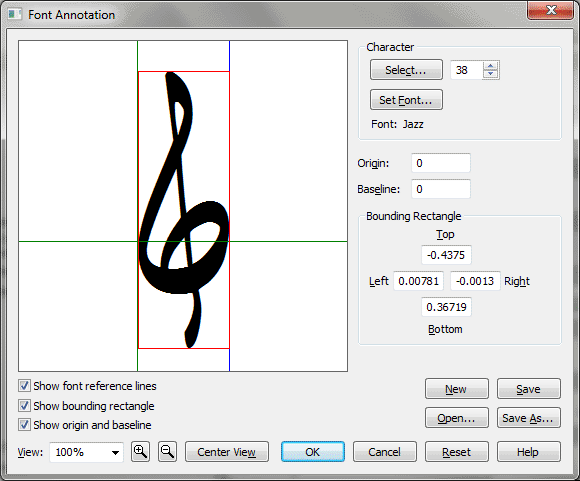Close the Font Annotation dialog

click(x=551, y=10)
